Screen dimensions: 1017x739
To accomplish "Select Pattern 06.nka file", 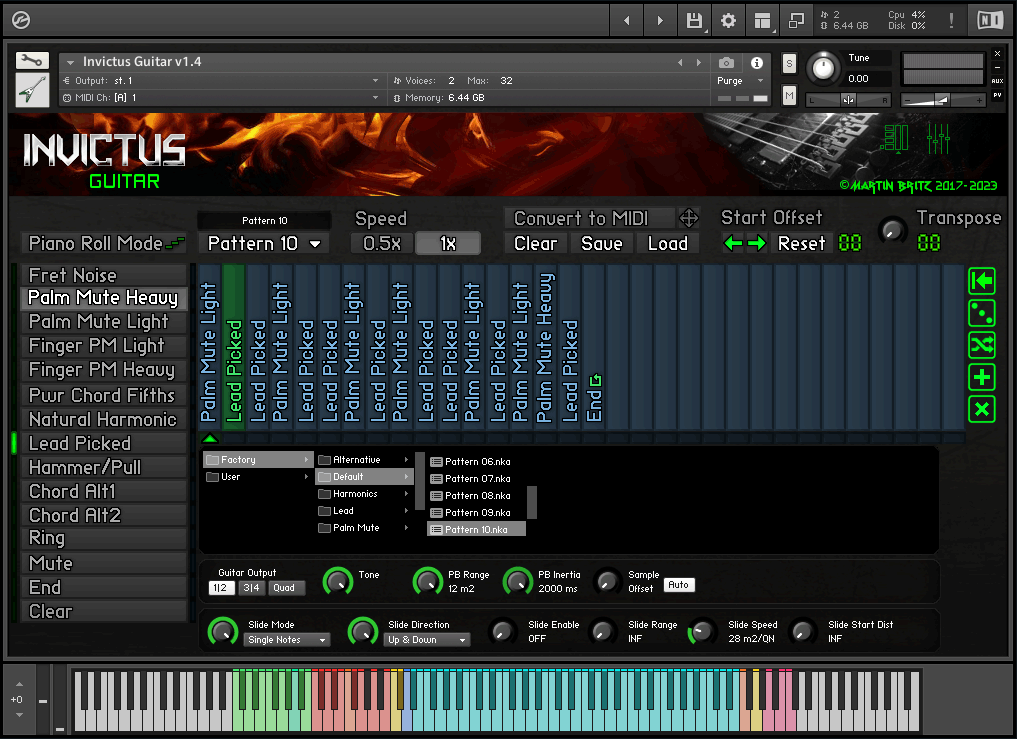I will [x=477, y=462].
